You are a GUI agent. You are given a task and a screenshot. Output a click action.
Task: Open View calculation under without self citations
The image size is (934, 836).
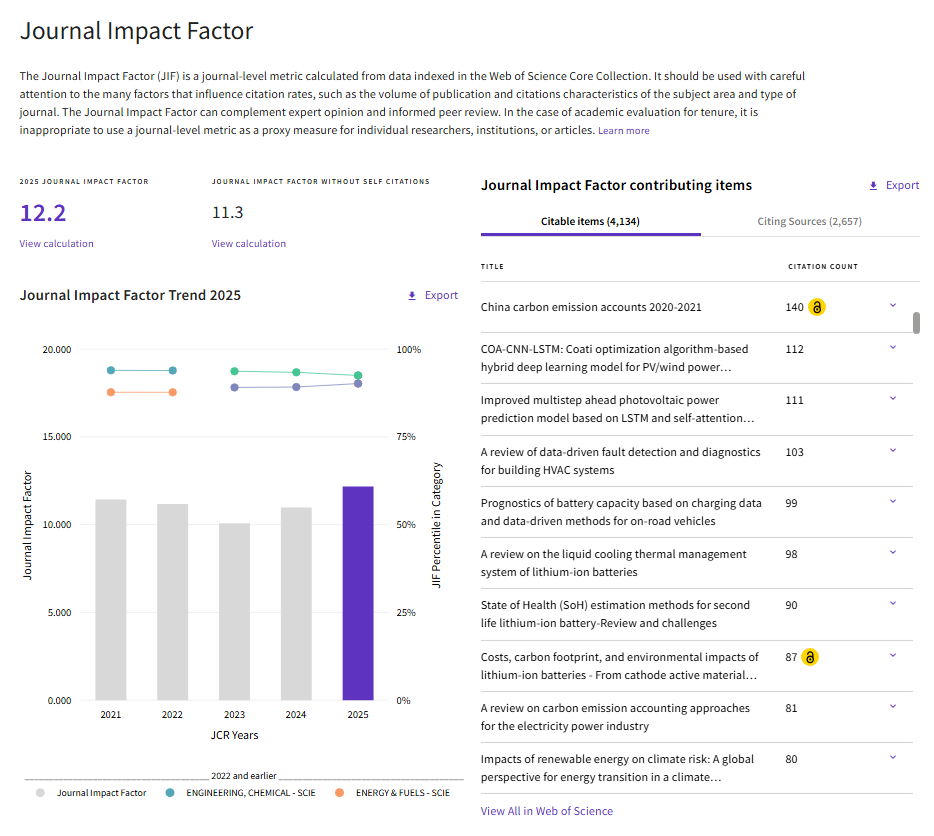[249, 244]
